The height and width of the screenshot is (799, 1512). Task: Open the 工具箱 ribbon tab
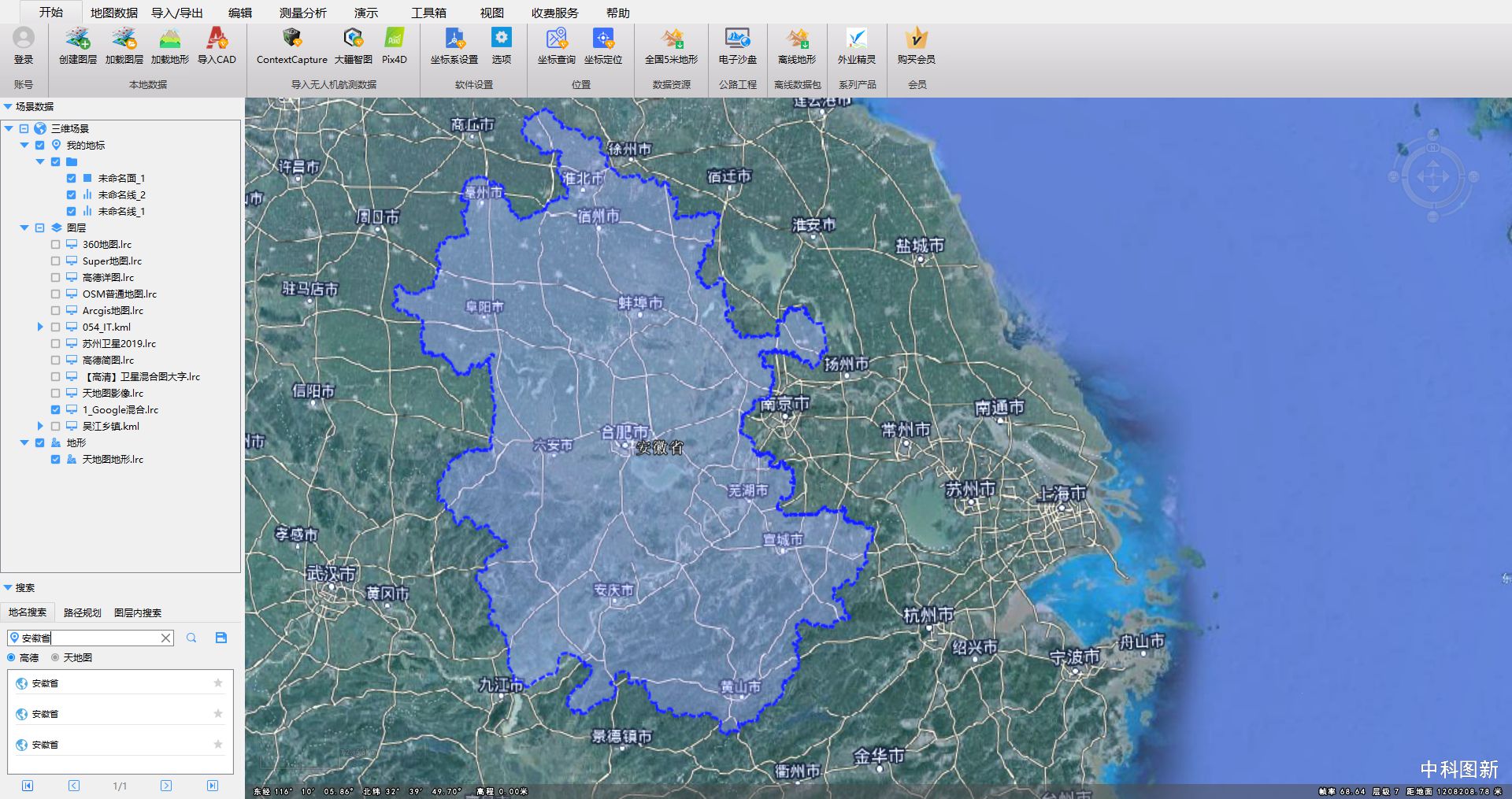pyautogui.click(x=428, y=13)
